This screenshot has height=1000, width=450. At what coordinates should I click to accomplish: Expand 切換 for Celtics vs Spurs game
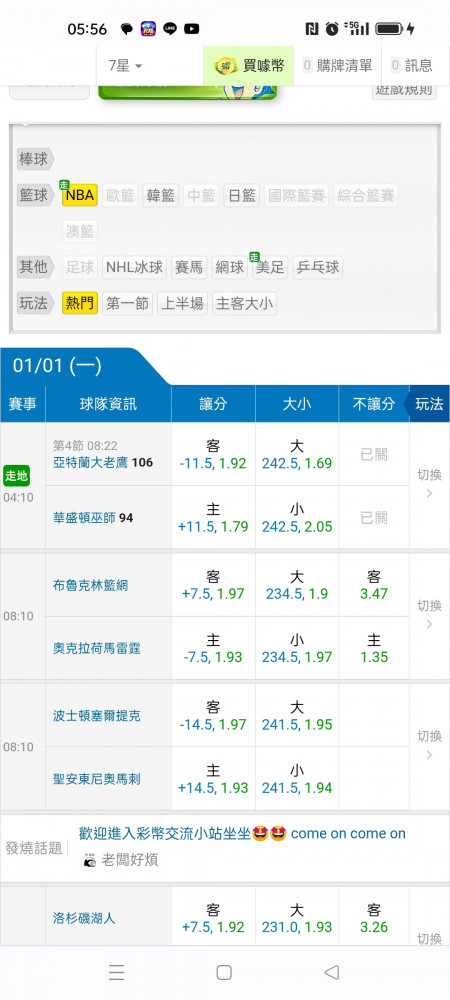pyautogui.click(x=429, y=746)
